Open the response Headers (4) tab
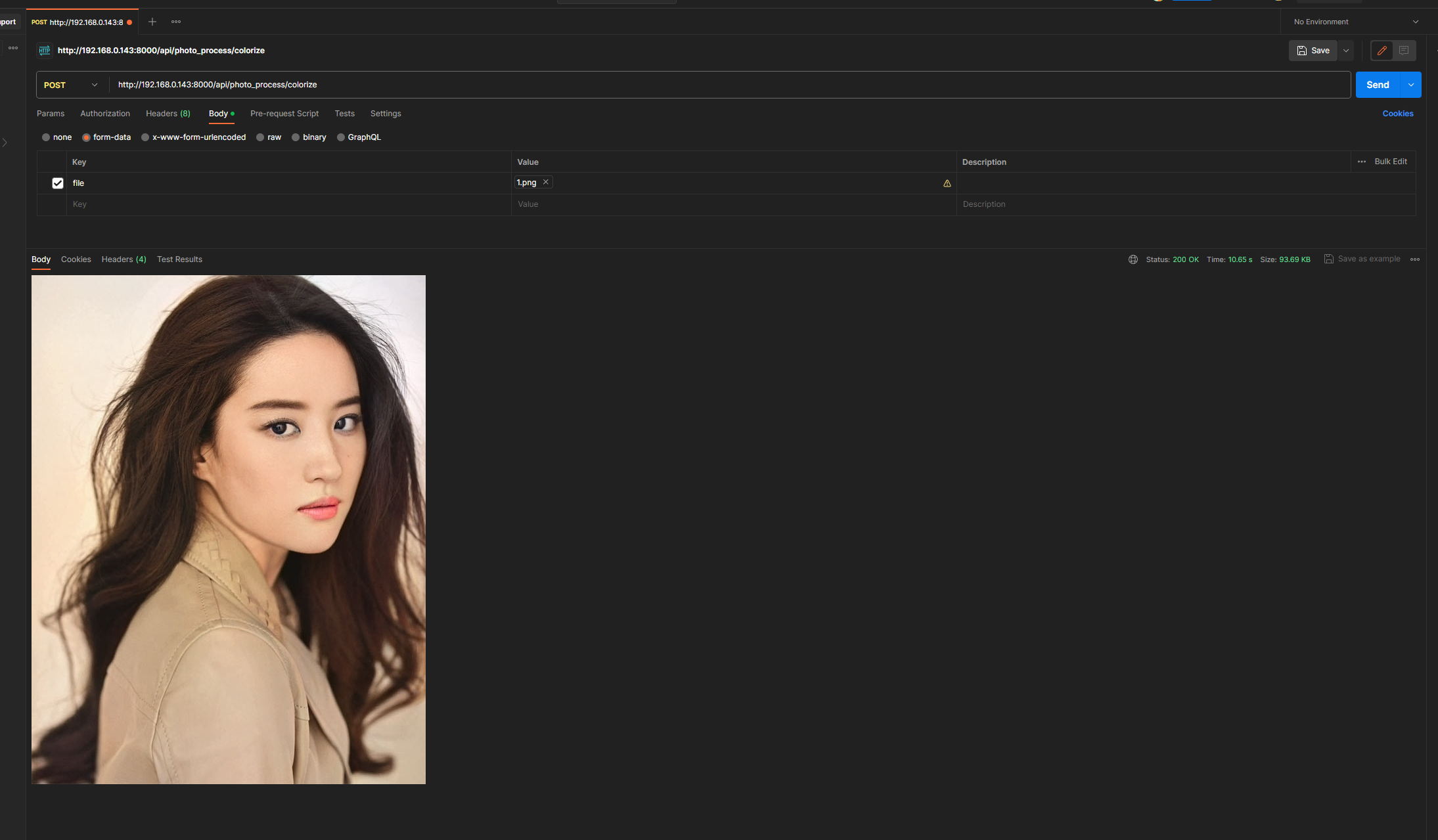This screenshot has height=840, width=1438. 124,259
